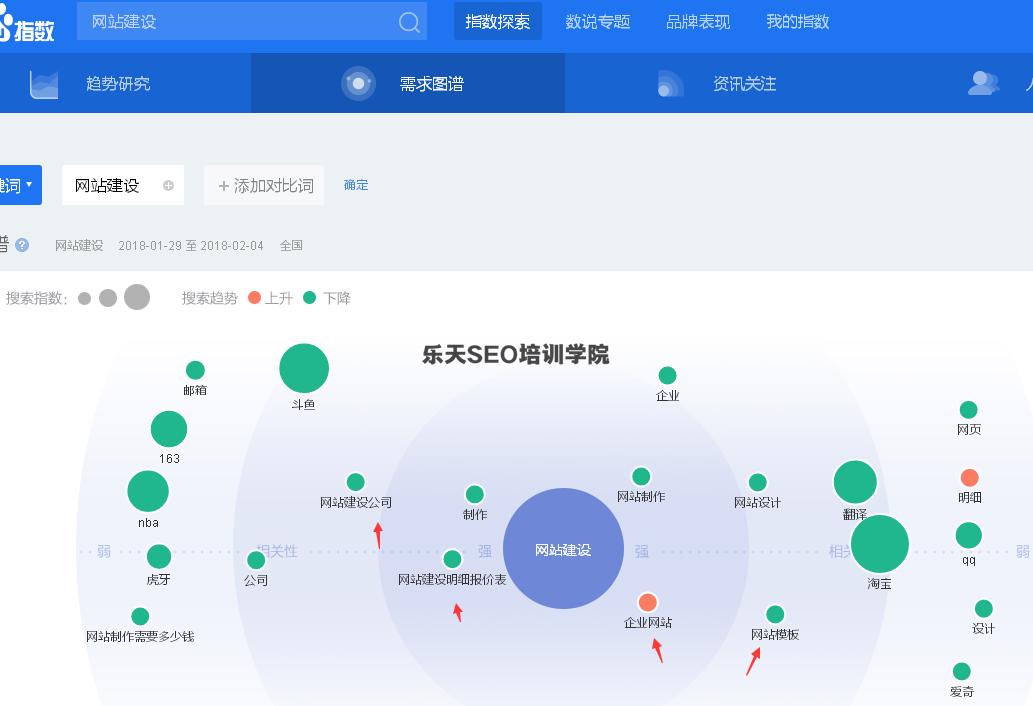Click the target icon next to 需求图谱
The image size is (1033, 706).
[358, 83]
